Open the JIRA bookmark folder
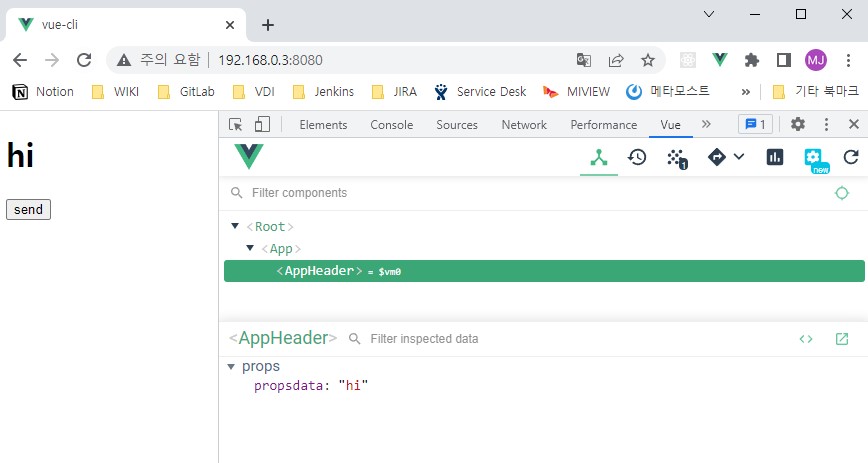This screenshot has width=868, height=463. [394, 91]
